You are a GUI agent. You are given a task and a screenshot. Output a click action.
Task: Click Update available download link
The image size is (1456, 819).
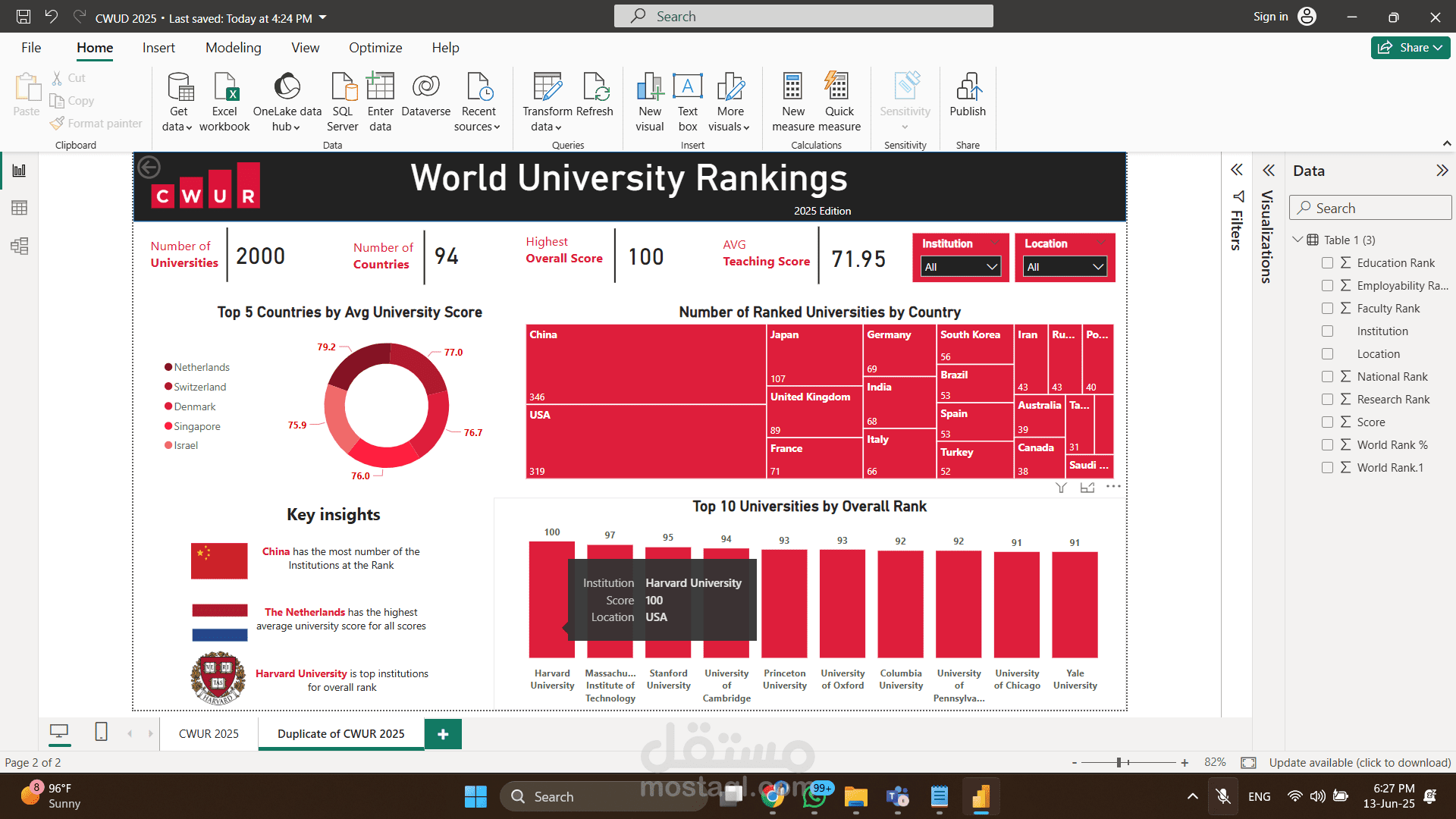[1360, 762]
